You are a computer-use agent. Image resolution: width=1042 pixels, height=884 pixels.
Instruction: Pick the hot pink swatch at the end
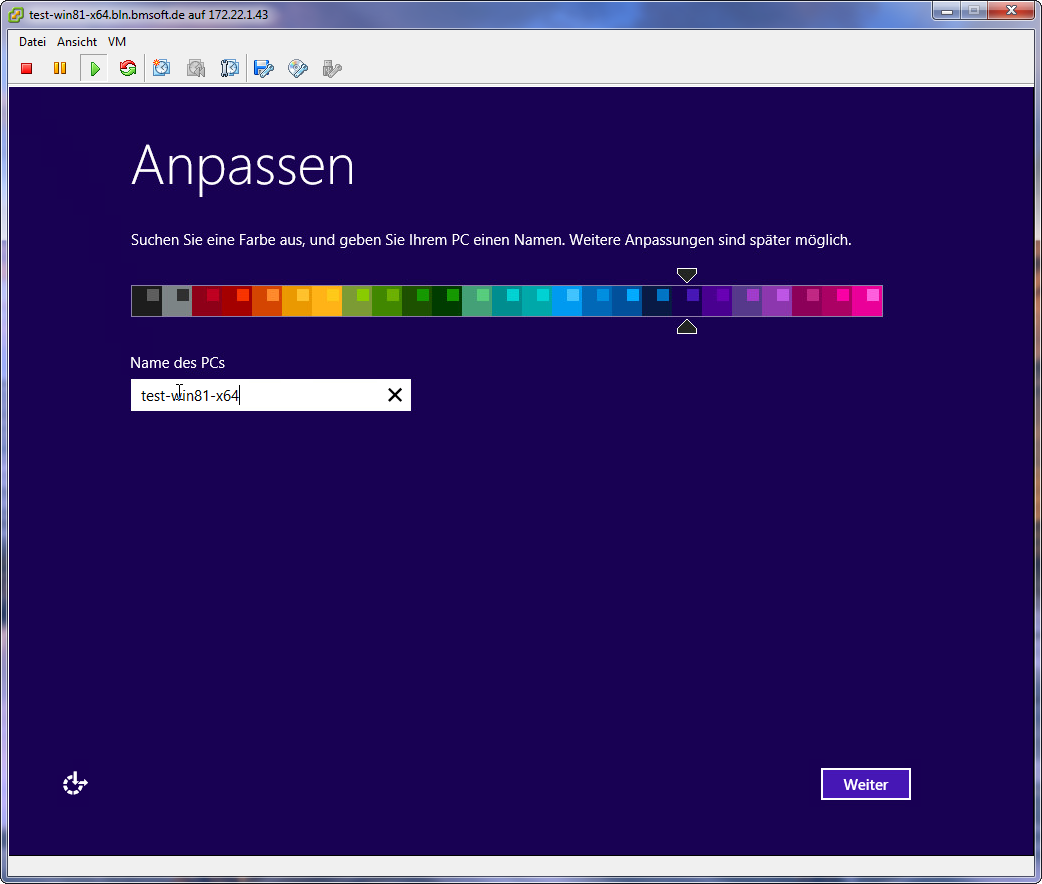point(867,301)
